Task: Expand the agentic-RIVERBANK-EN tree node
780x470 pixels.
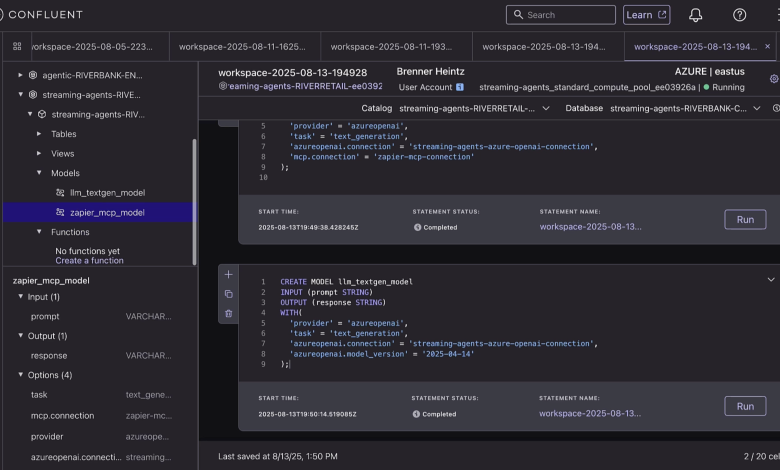Action: click(20, 75)
